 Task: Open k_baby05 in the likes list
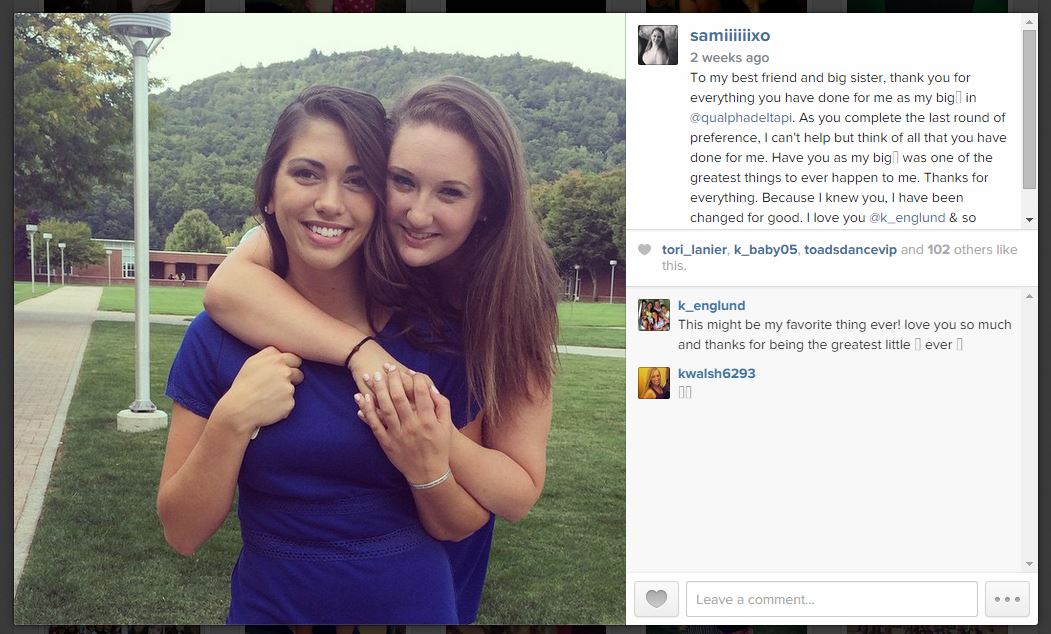click(765, 249)
